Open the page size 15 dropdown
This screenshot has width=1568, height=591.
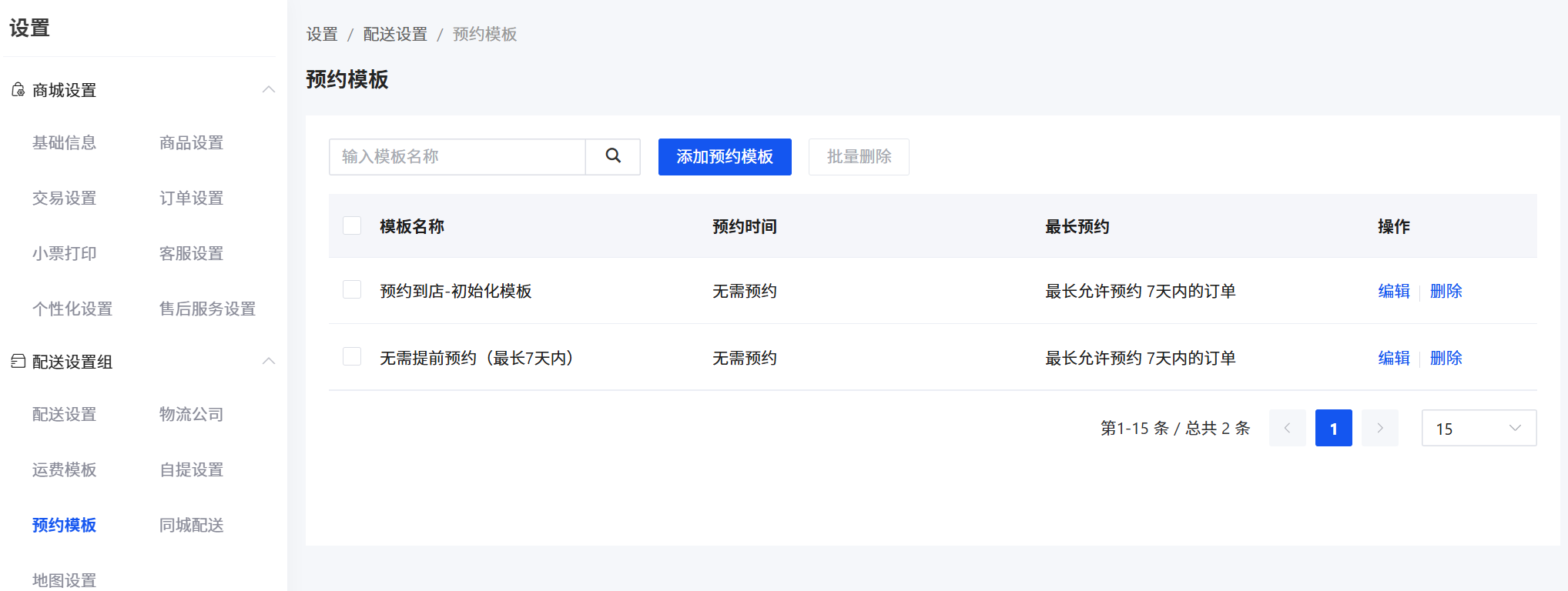[x=1478, y=428]
